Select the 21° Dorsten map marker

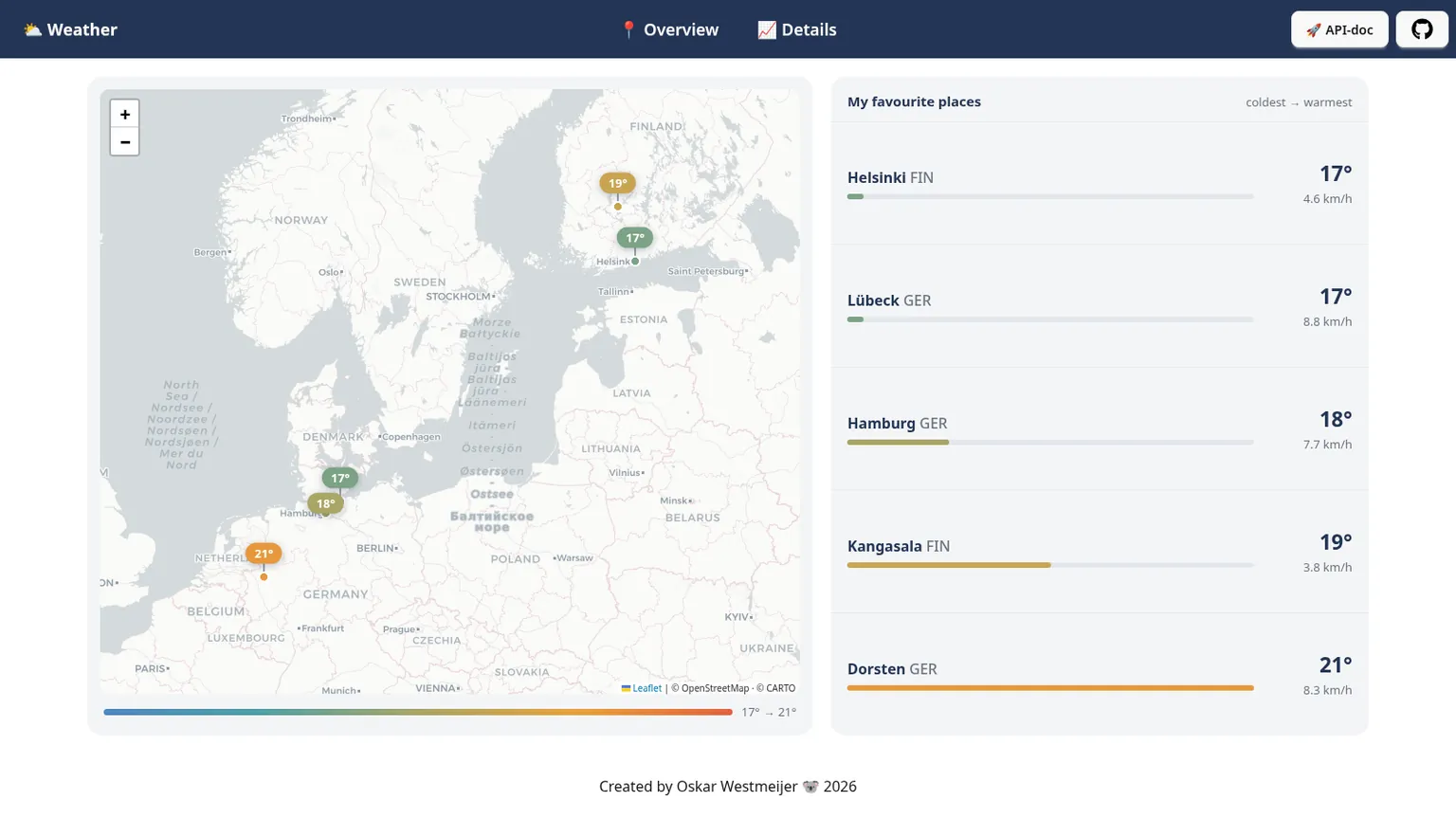tap(264, 554)
